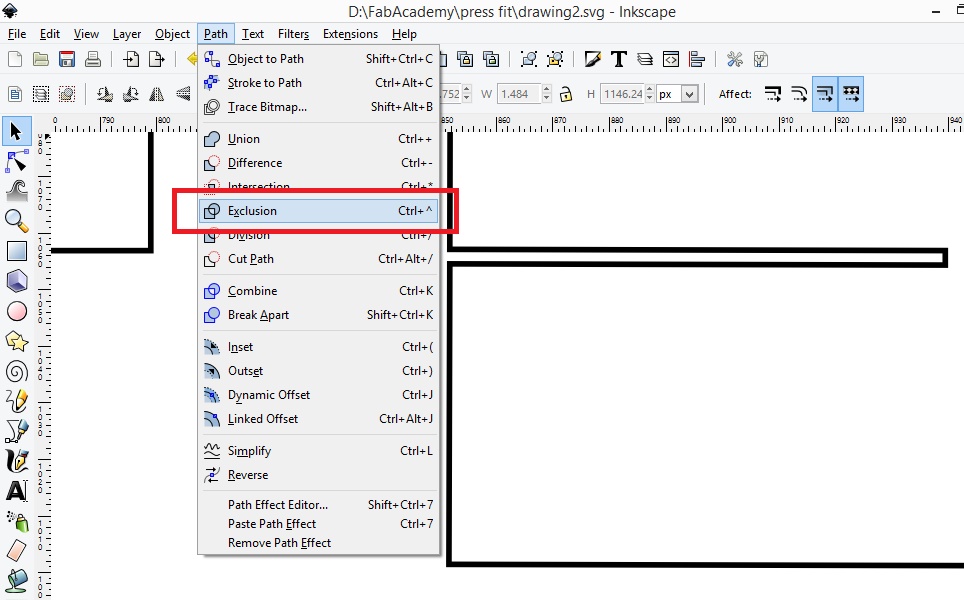Open Text and Font dialog icon
Image resolution: width=964 pixels, height=600 pixels.
click(x=618, y=59)
